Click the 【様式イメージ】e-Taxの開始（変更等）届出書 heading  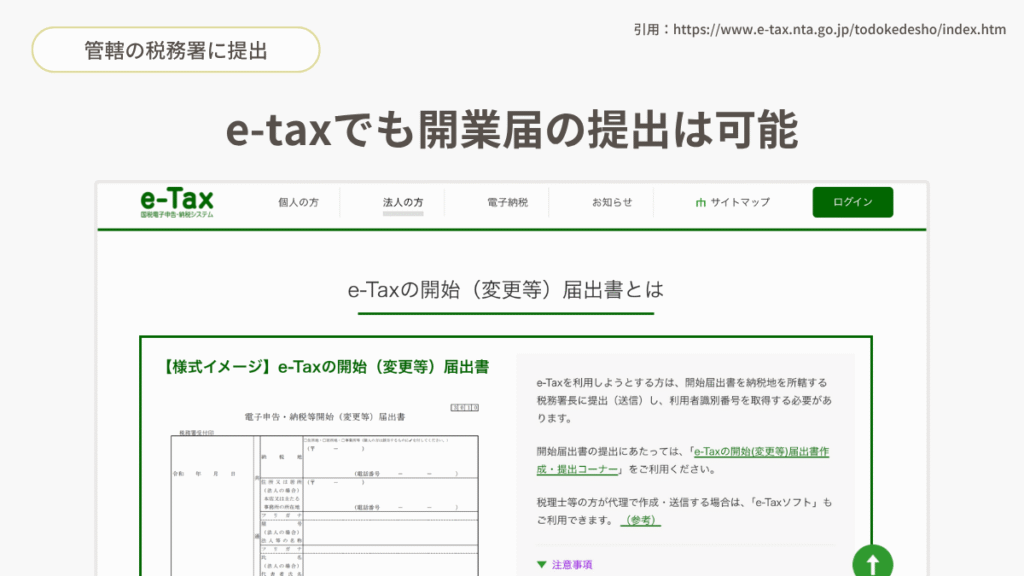point(325,367)
